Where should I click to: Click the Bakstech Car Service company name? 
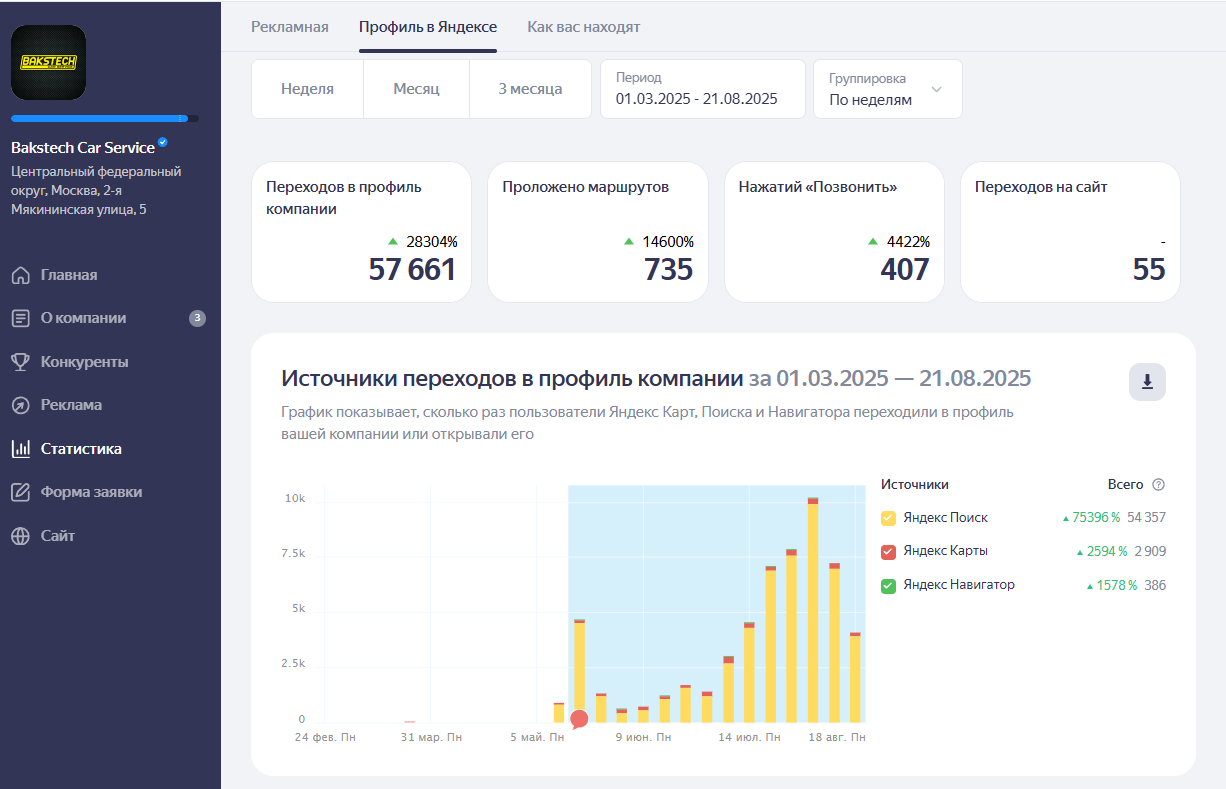pyautogui.click(x=83, y=148)
